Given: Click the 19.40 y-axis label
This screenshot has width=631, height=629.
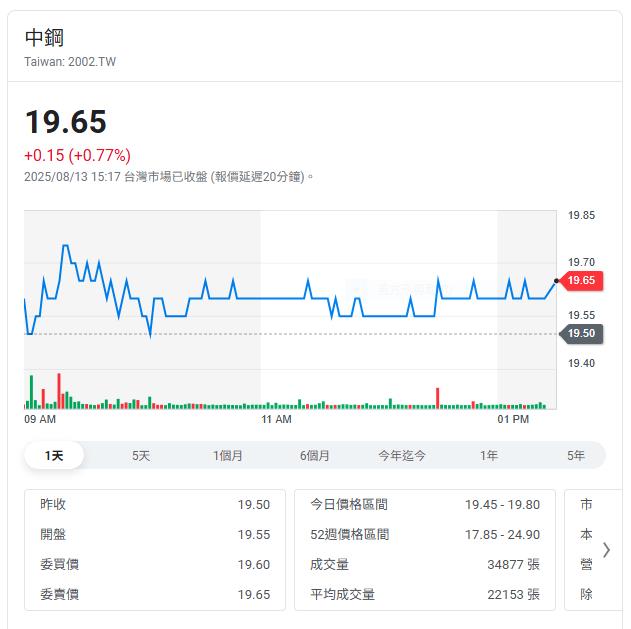Looking at the screenshot, I should [581, 363].
